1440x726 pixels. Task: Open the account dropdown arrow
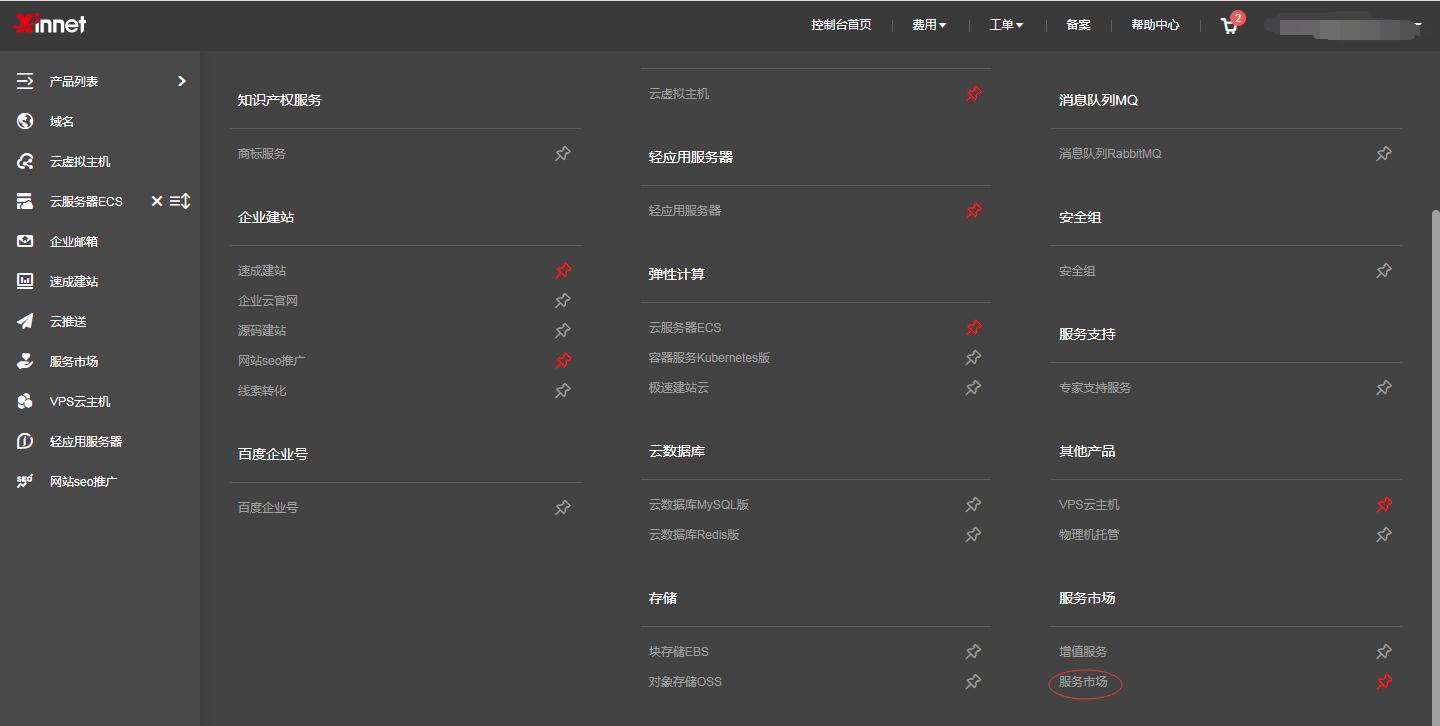1418,25
